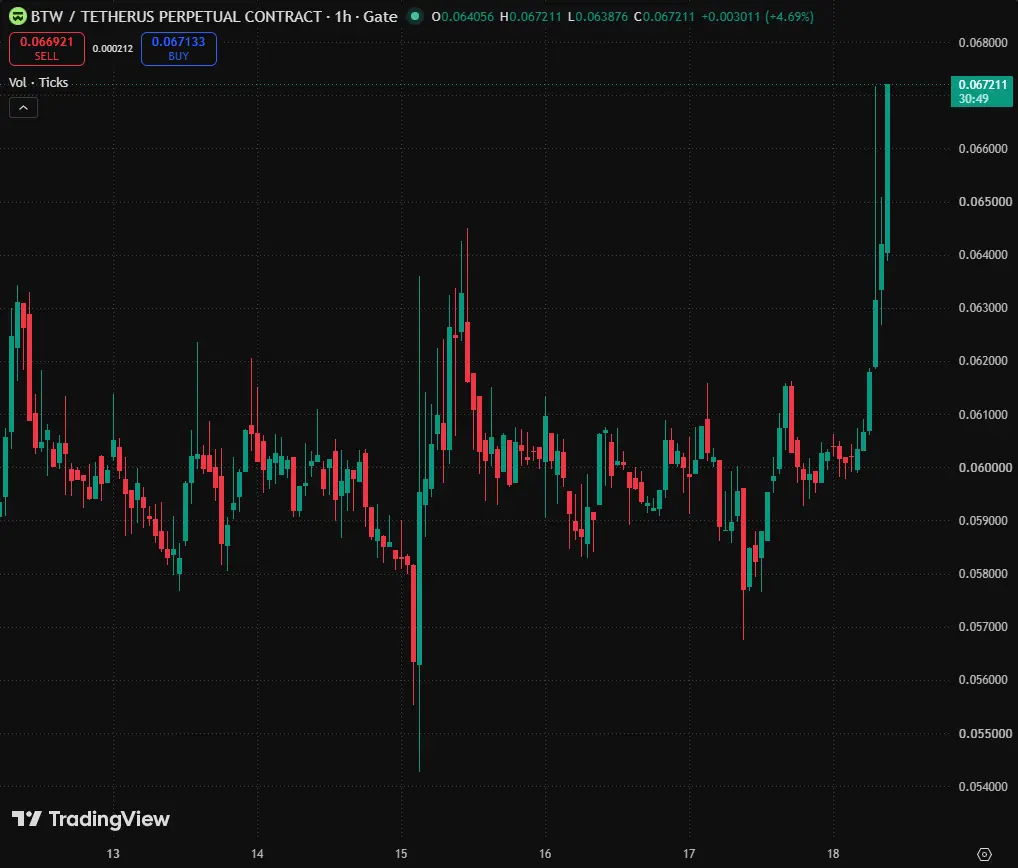Click the spread value 0.000212
The height and width of the screenshot is (868, 1018).
[112, 49]
